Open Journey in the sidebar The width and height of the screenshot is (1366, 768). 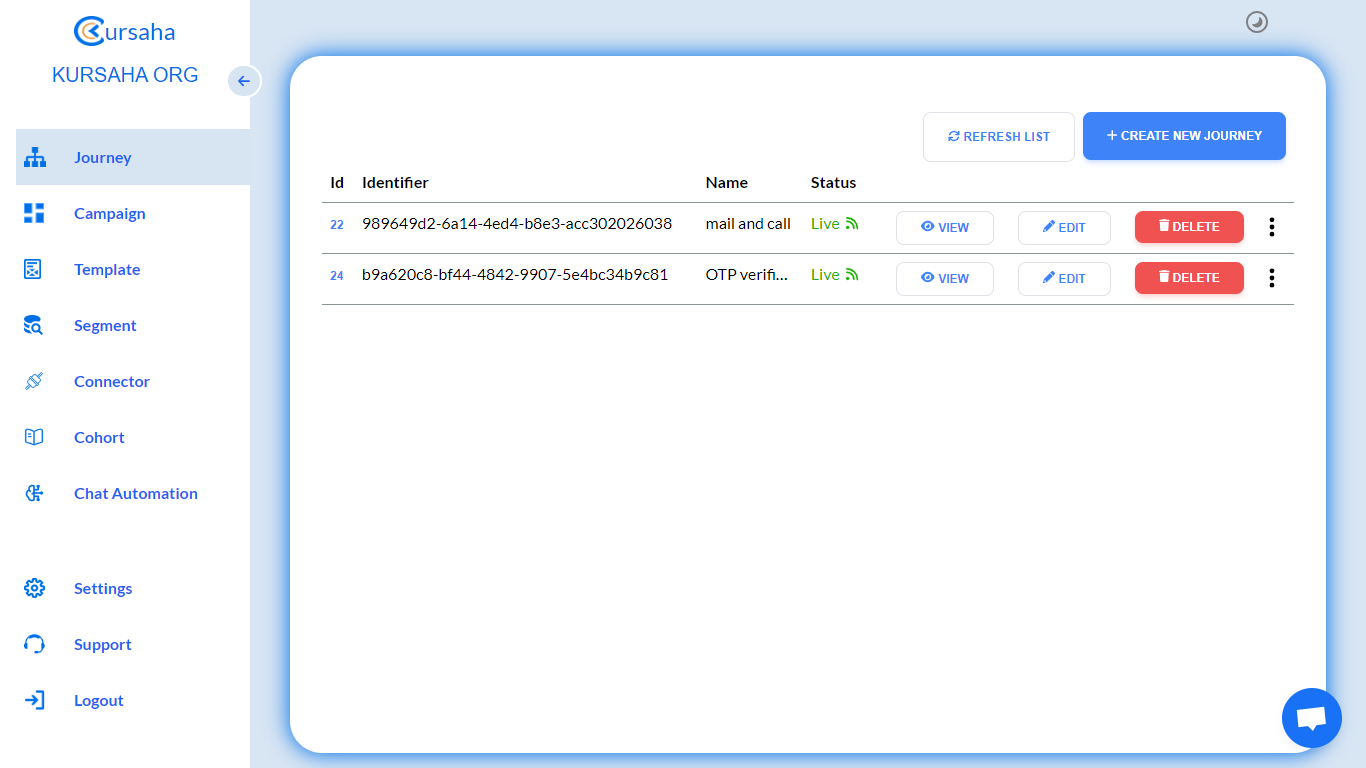(133, 157)
